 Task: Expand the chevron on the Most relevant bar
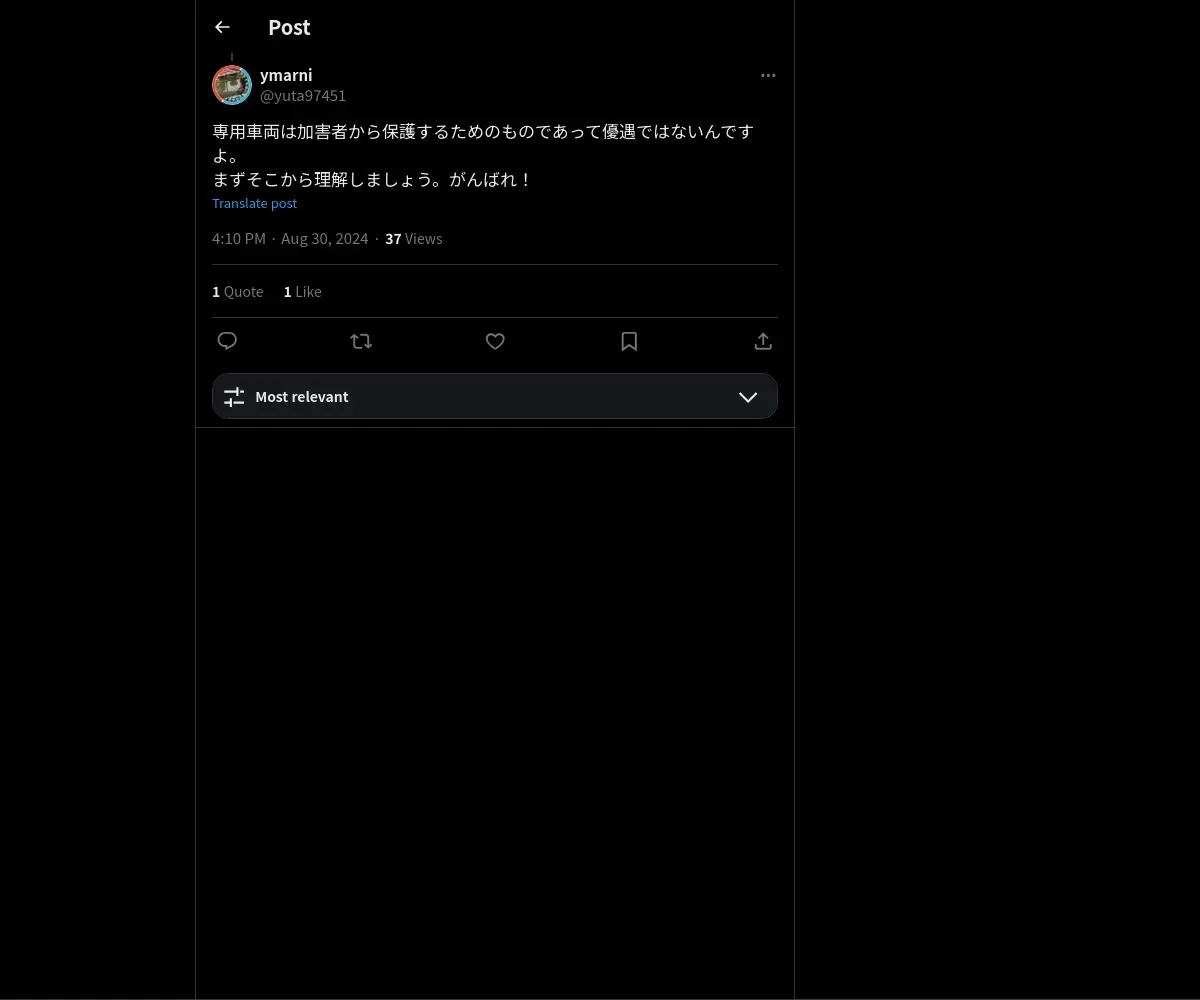748,397
